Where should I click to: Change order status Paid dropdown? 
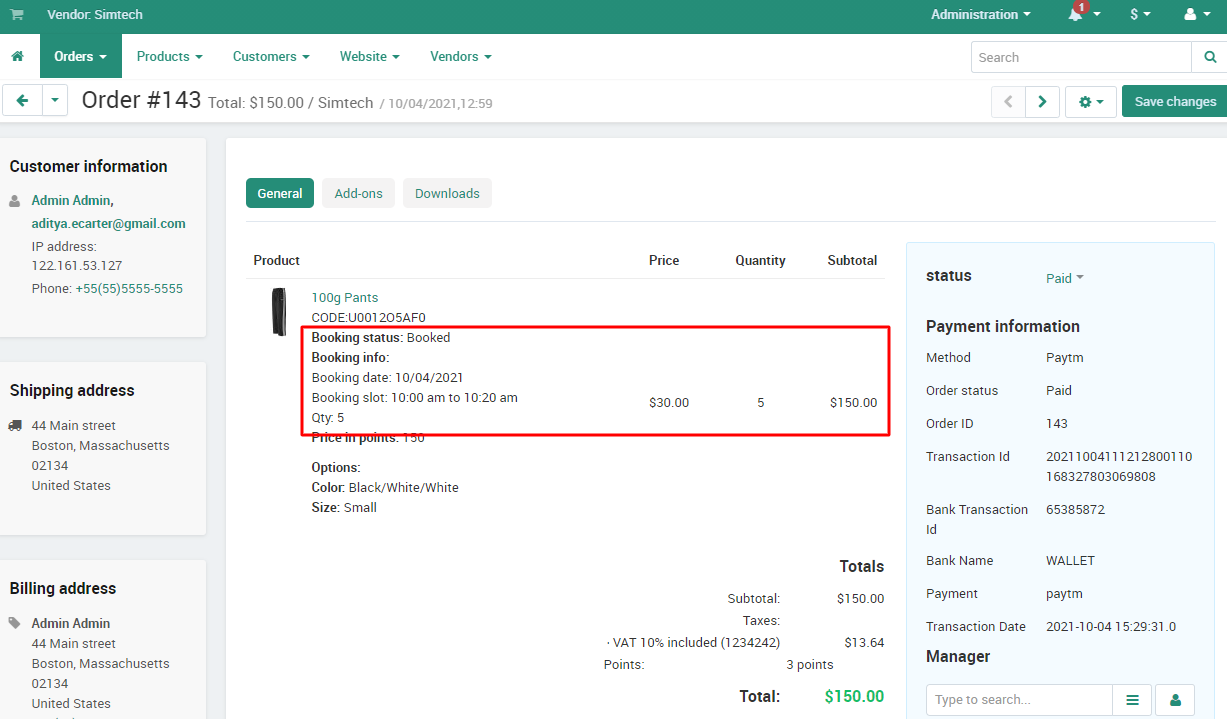click(x=1065, y=278)
